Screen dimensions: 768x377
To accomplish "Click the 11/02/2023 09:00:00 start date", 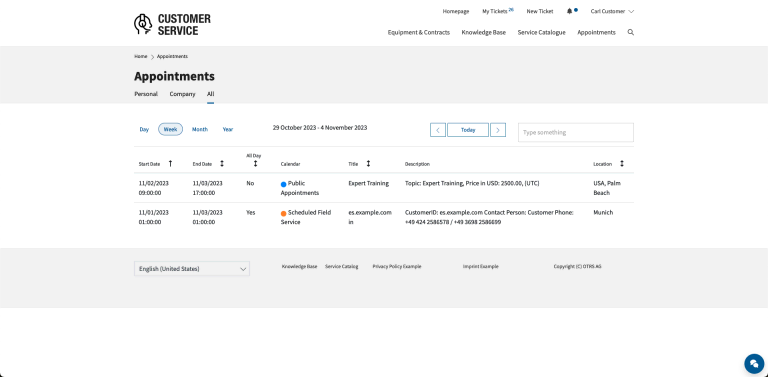I will pos(154,188).
